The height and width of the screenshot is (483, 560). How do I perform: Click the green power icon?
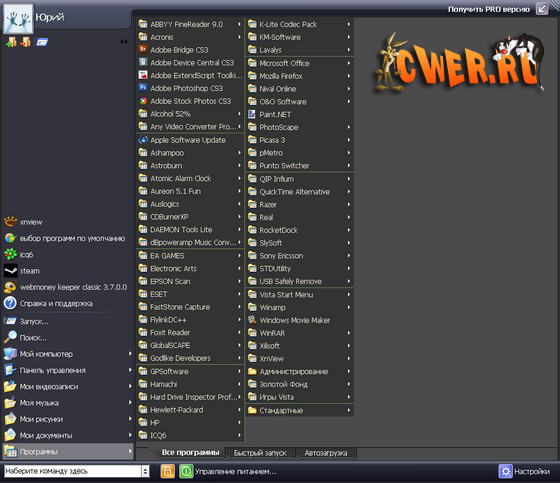click(186, 471)
